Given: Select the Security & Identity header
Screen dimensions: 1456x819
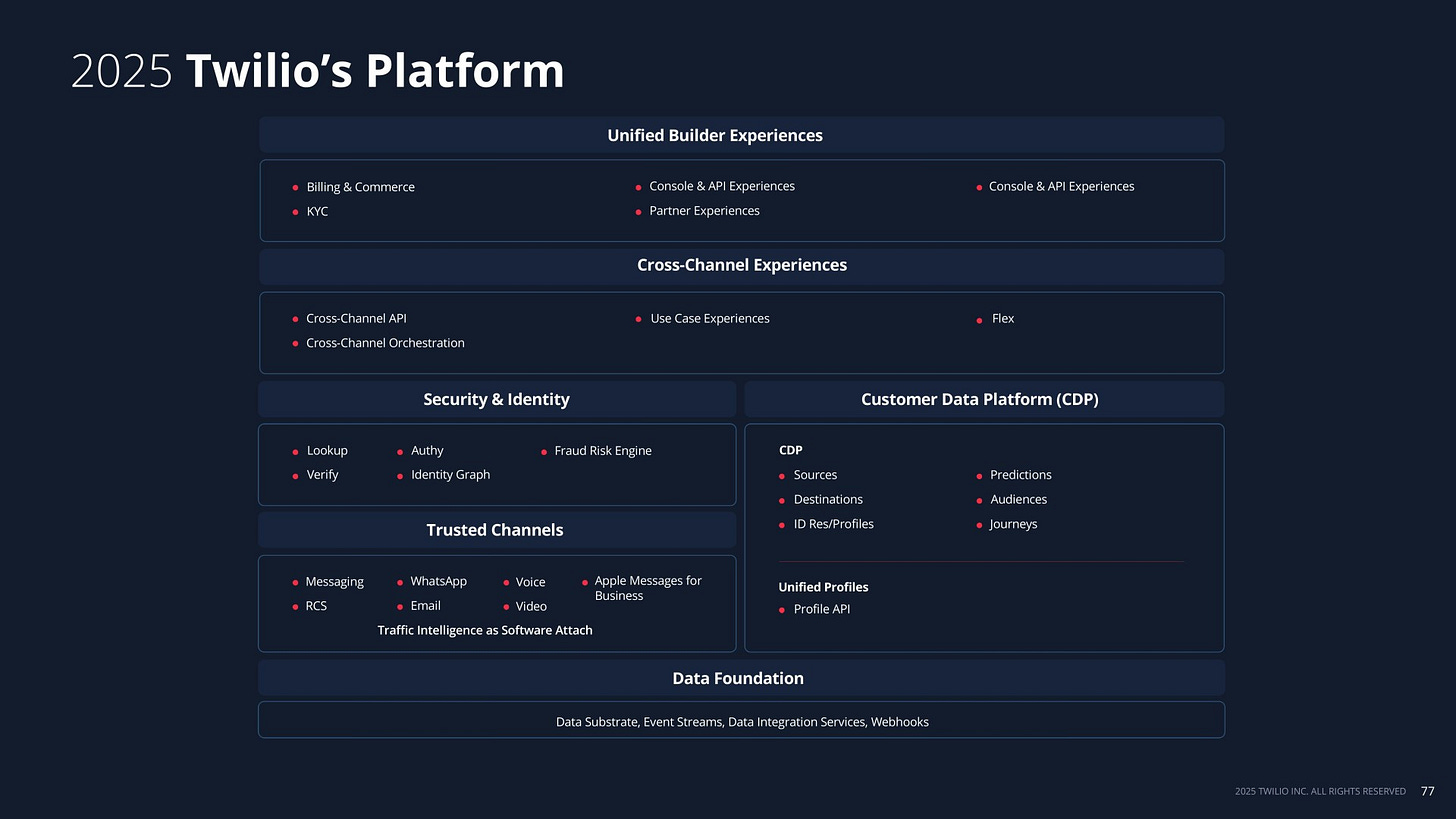Looking at the screenshot, I should tap(497, 399).
